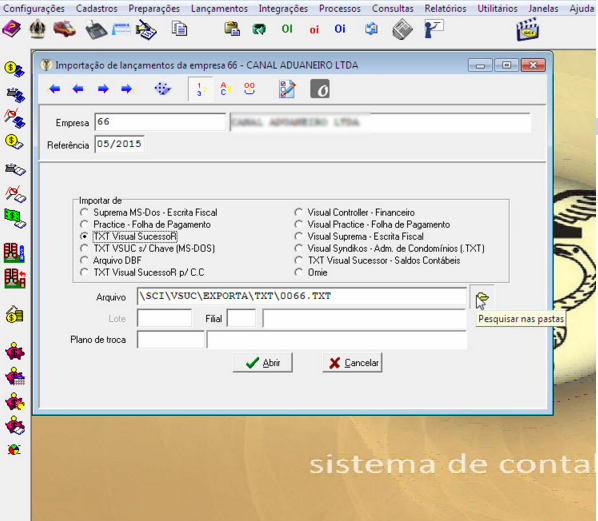The height and width of the screenshot is (521, 598).
Task: Click the red building with blue sign icon
Action: coord(14,253)
